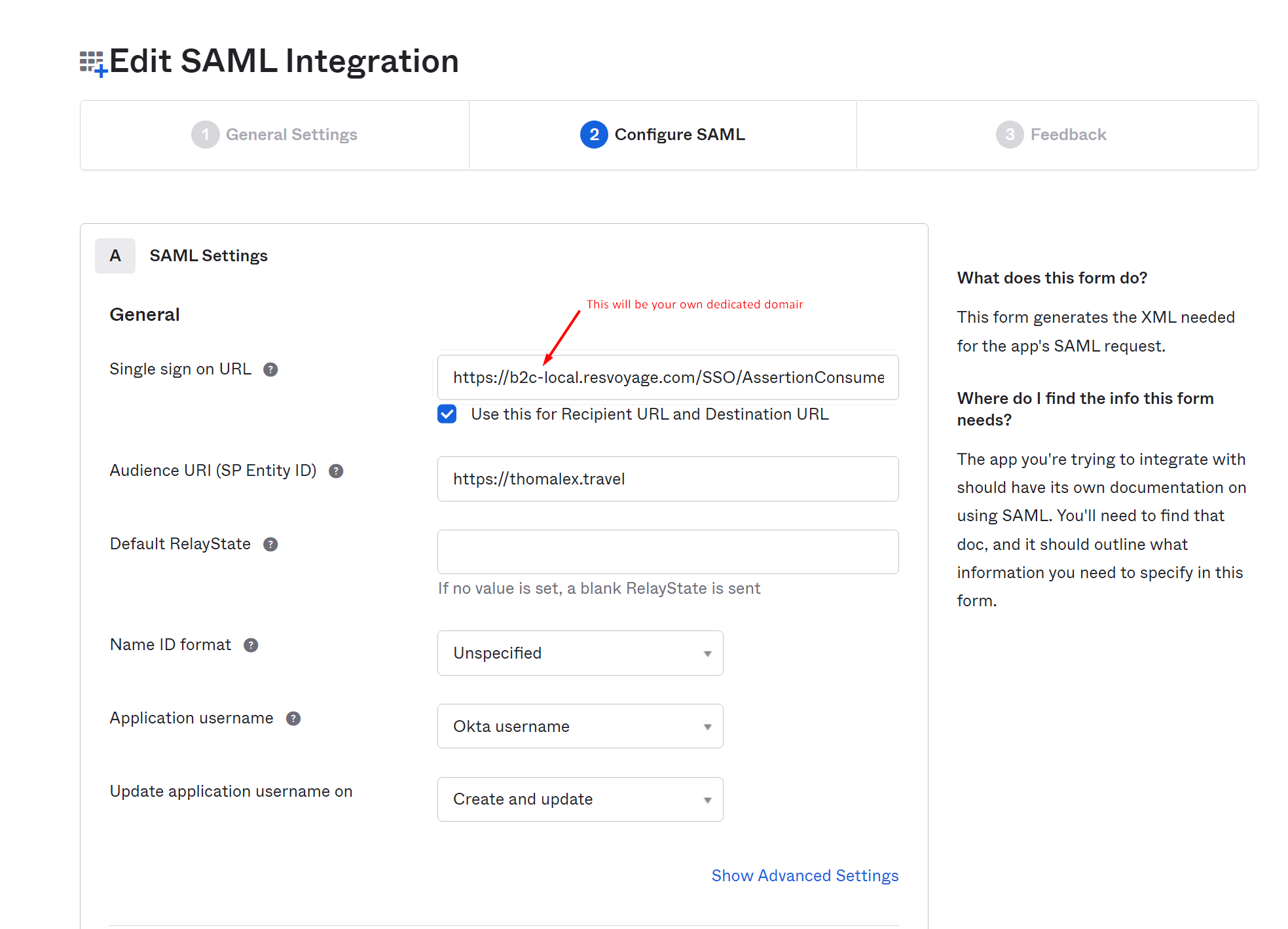The width and height of the screenshot is (1288, 929).
Task: Focus the empty Default RelayState field
Action: point(667,553)
